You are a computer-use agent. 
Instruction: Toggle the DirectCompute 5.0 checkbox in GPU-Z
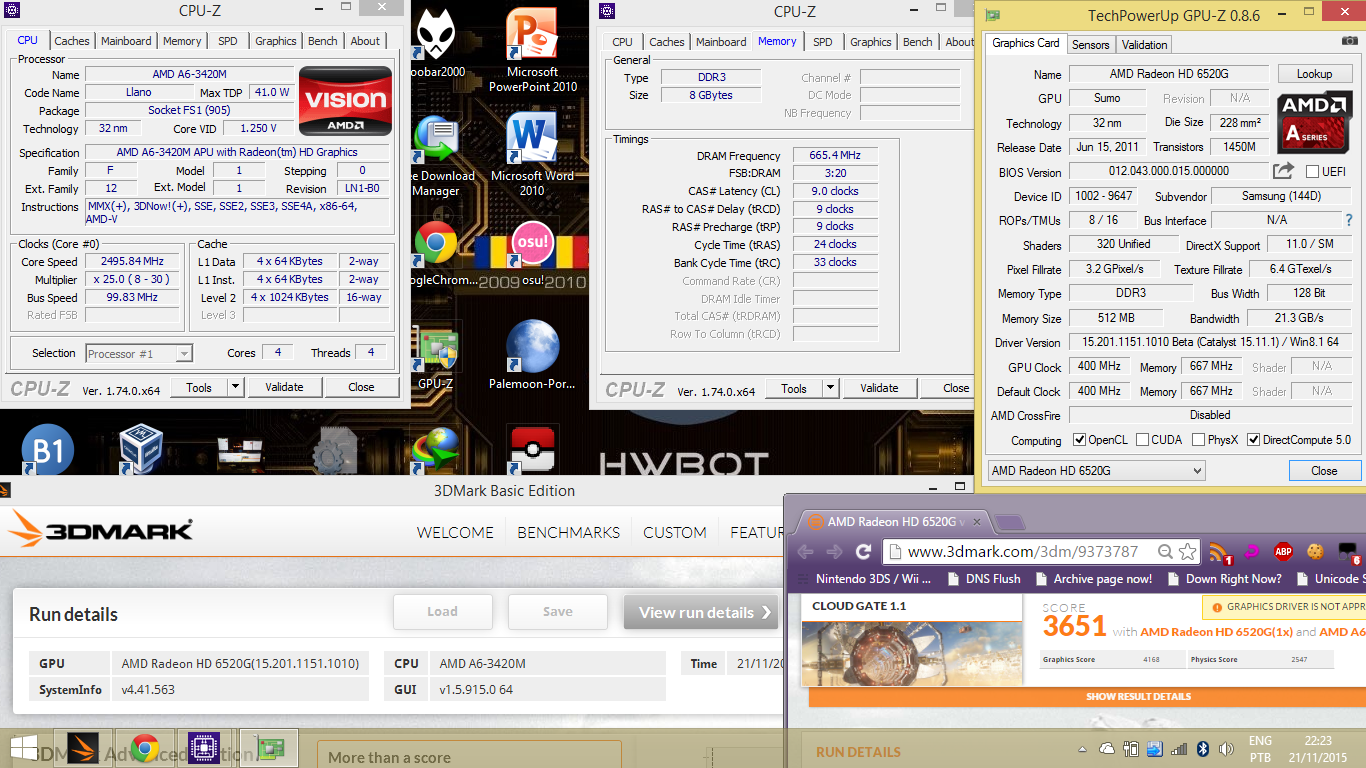[1253, 440]
